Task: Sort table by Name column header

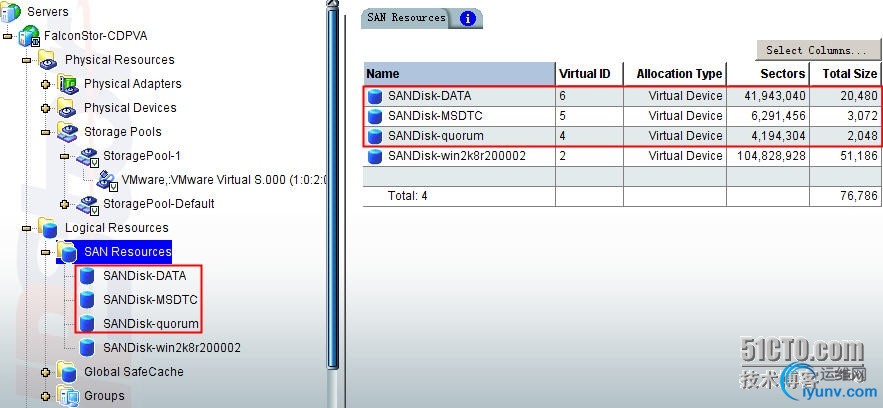Action: (x=459, y=74)
